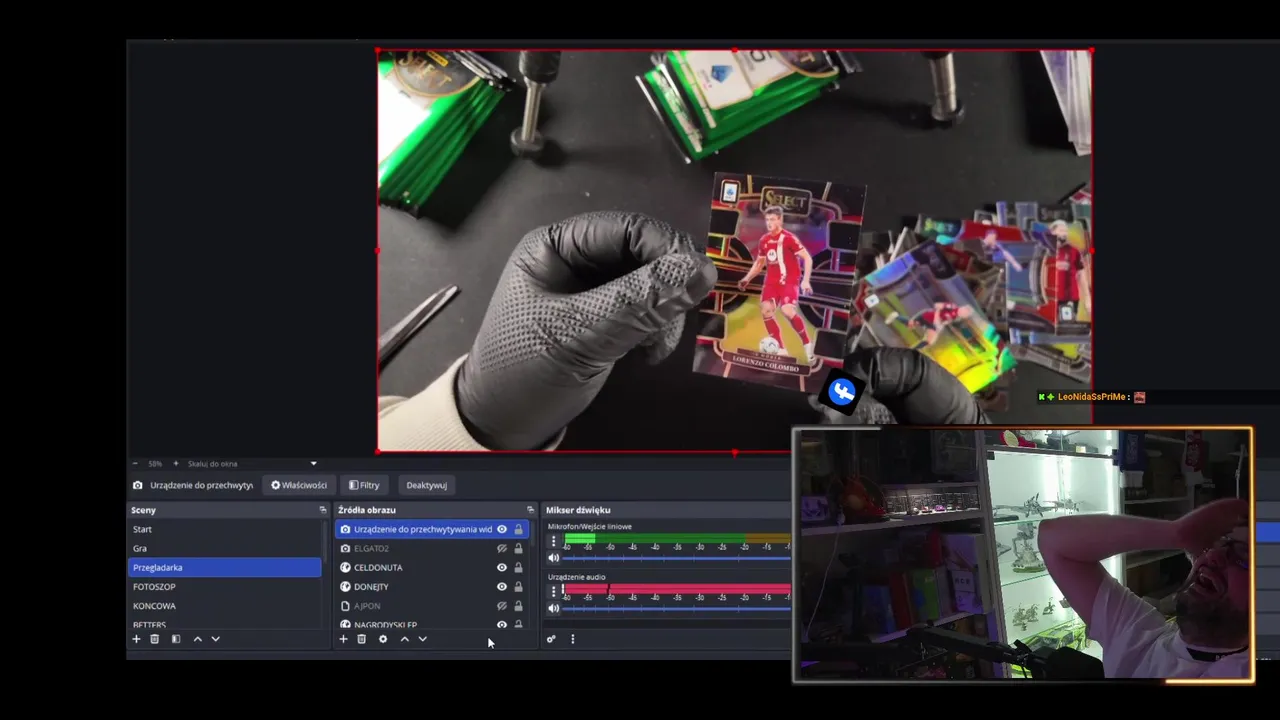Open mixer menu dots at dock bottom
The image size is (1280, 720).
573,639
